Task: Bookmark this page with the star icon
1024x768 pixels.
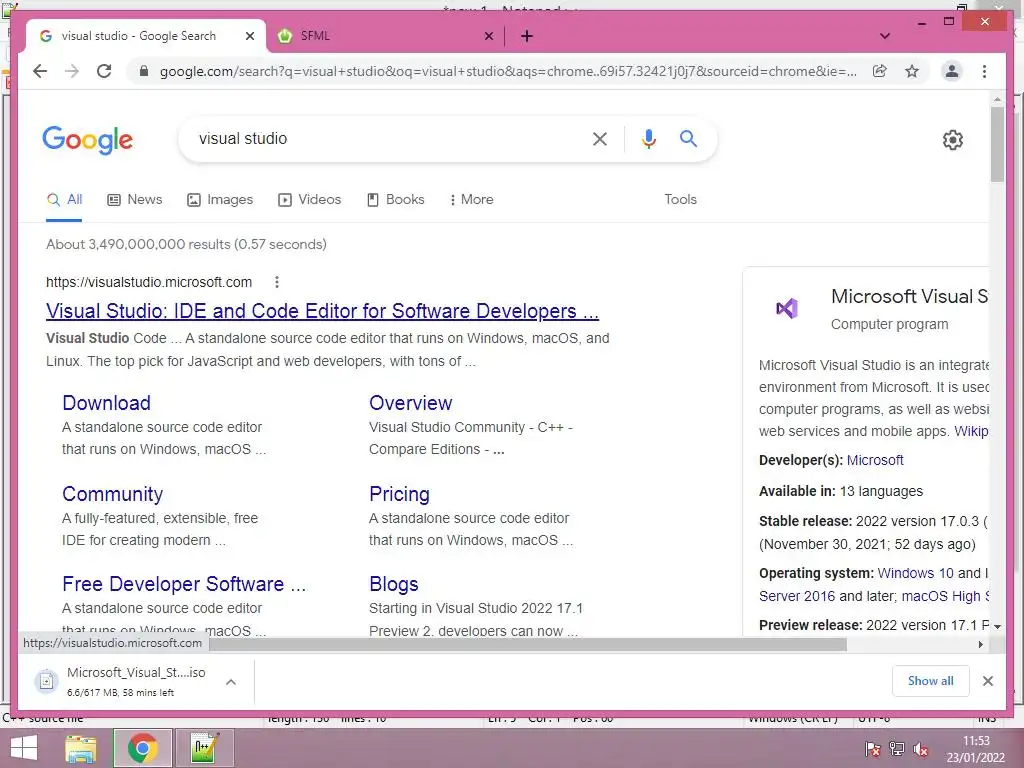Action: pos(912,71)
